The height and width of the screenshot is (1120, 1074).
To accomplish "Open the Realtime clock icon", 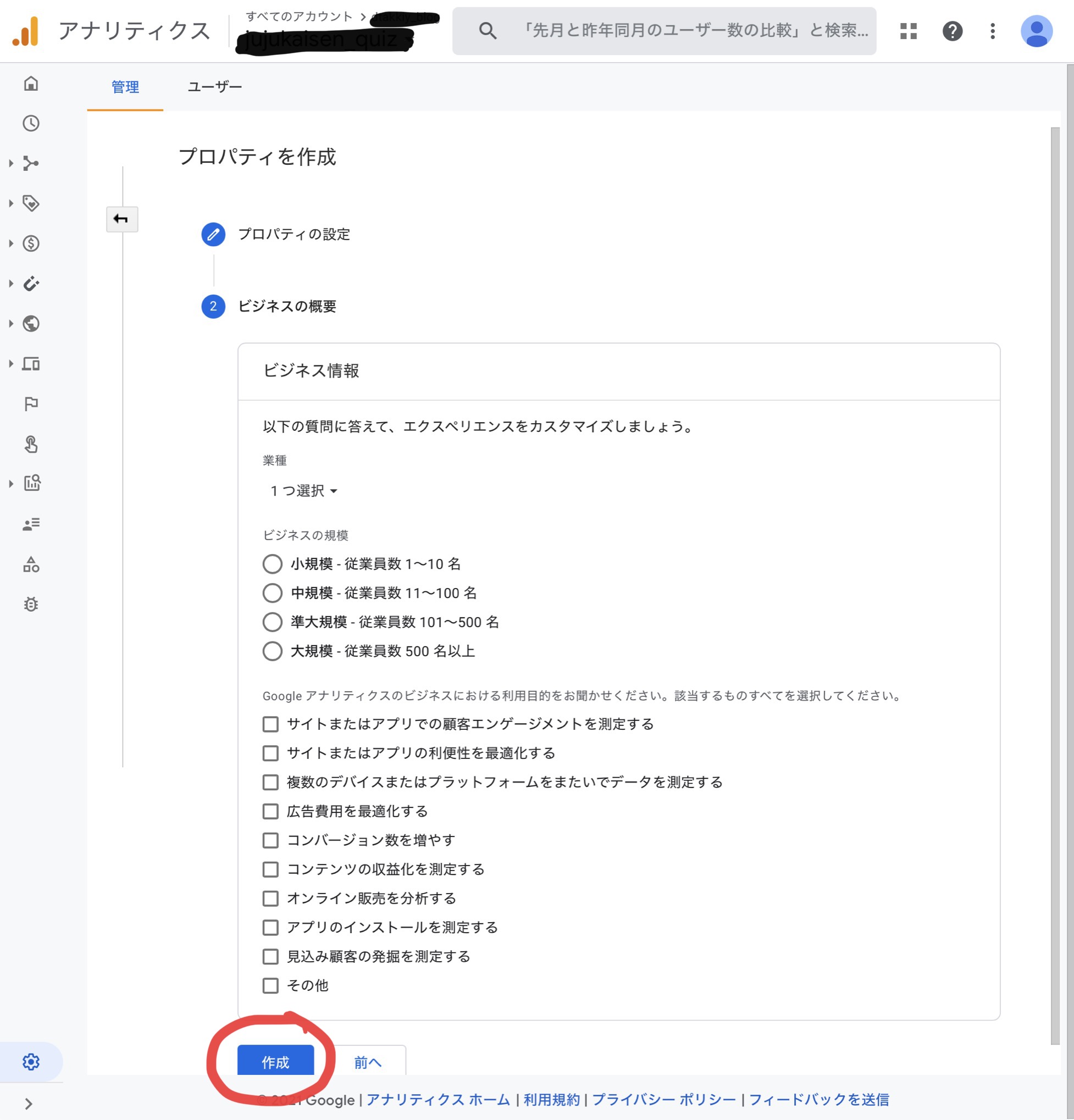I will 31,124.
